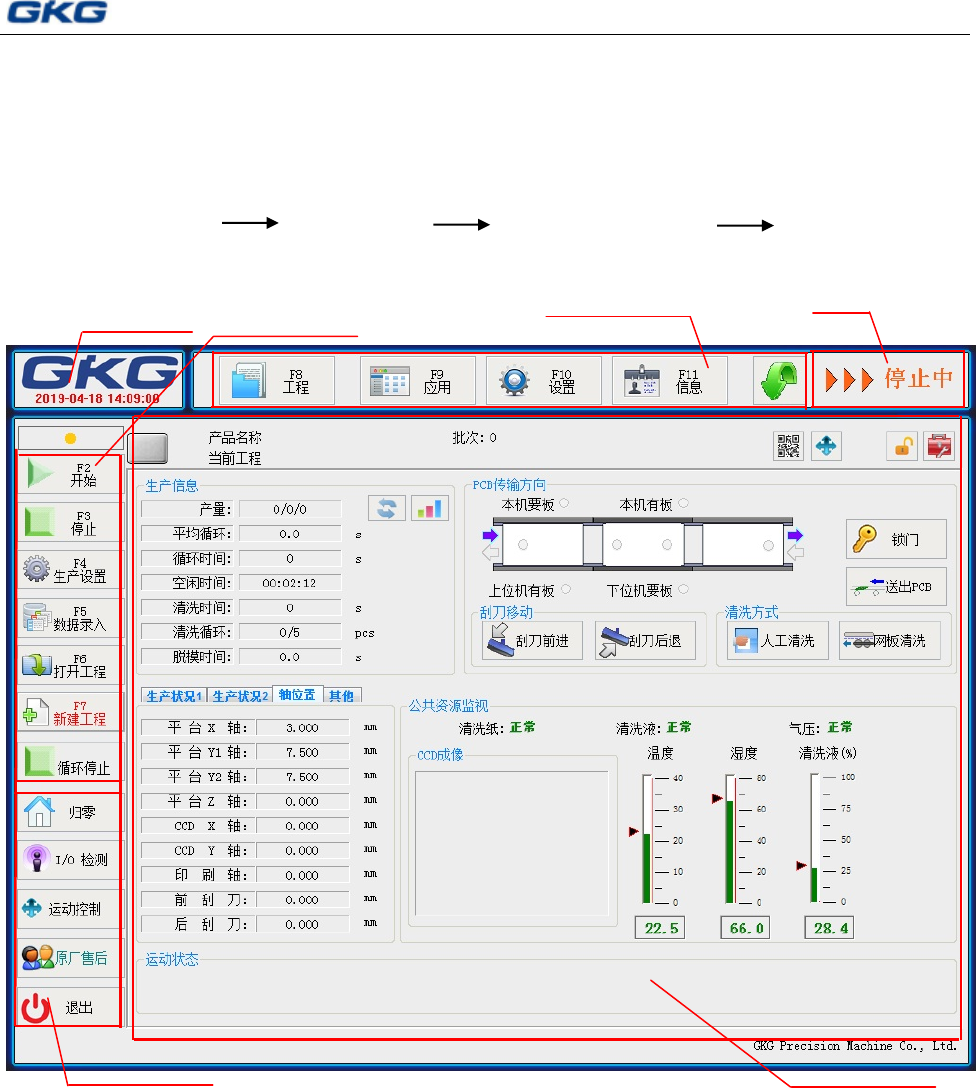Click the 湿度 gauge bar
The height and width of the screenshot is (1088, 976).
[x=730, y=839]
